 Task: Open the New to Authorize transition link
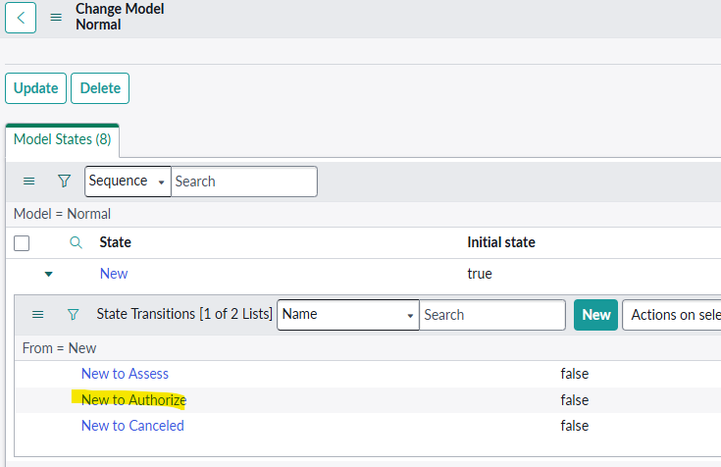tap(133, 400)
